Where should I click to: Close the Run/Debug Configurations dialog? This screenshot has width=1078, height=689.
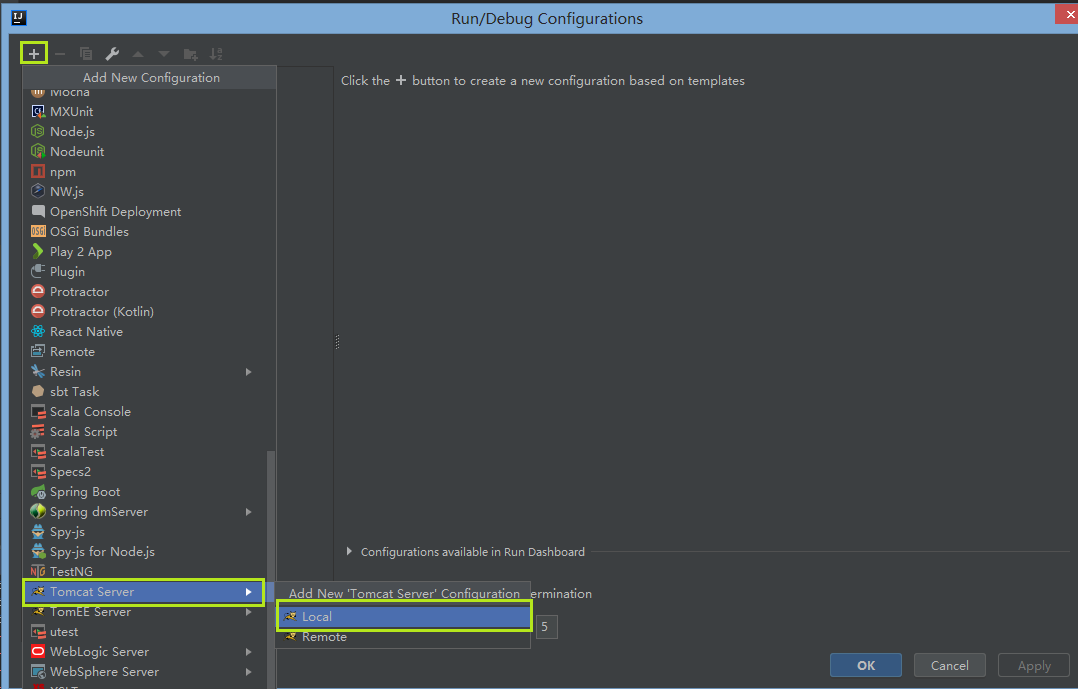coord(1068,14)
